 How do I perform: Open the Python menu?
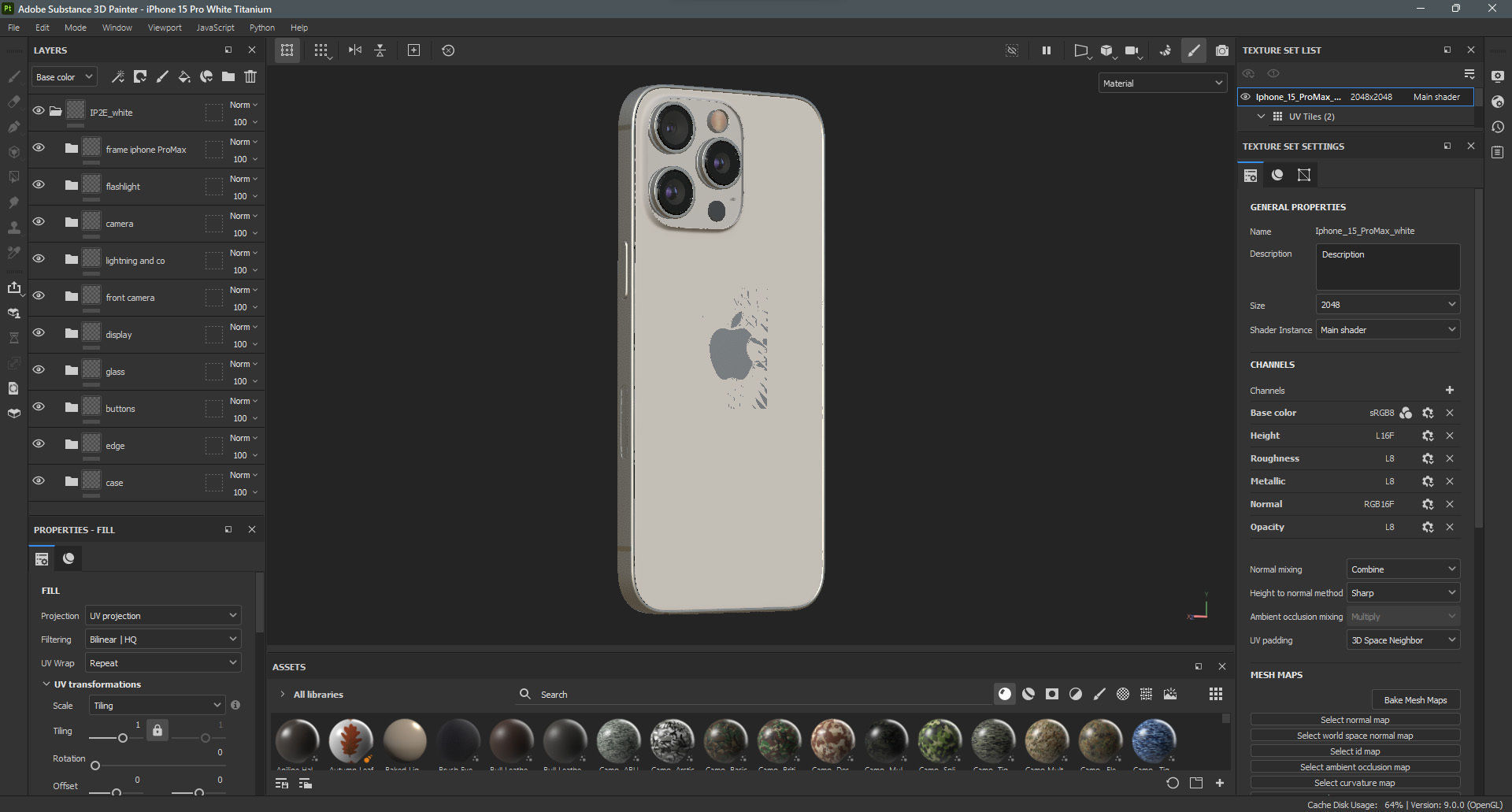coord(262,28)
